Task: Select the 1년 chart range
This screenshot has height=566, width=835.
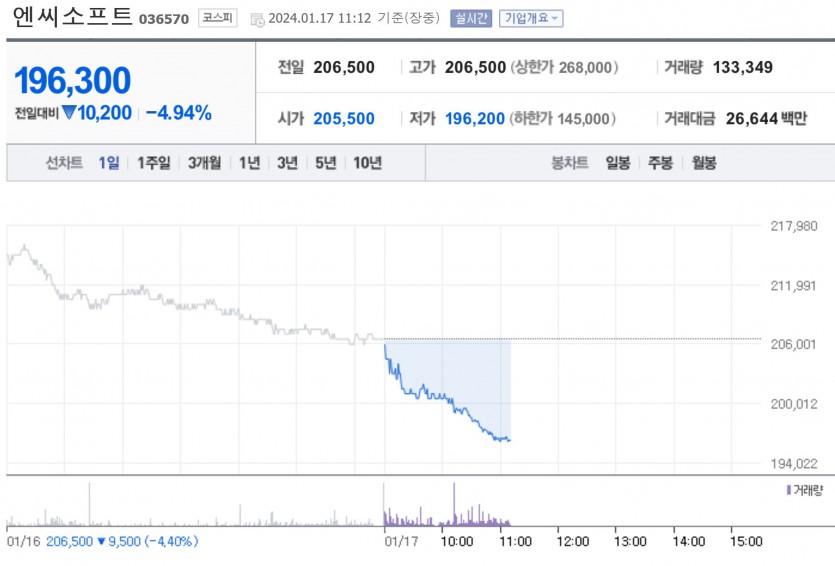Action: (x=250, y=163)
